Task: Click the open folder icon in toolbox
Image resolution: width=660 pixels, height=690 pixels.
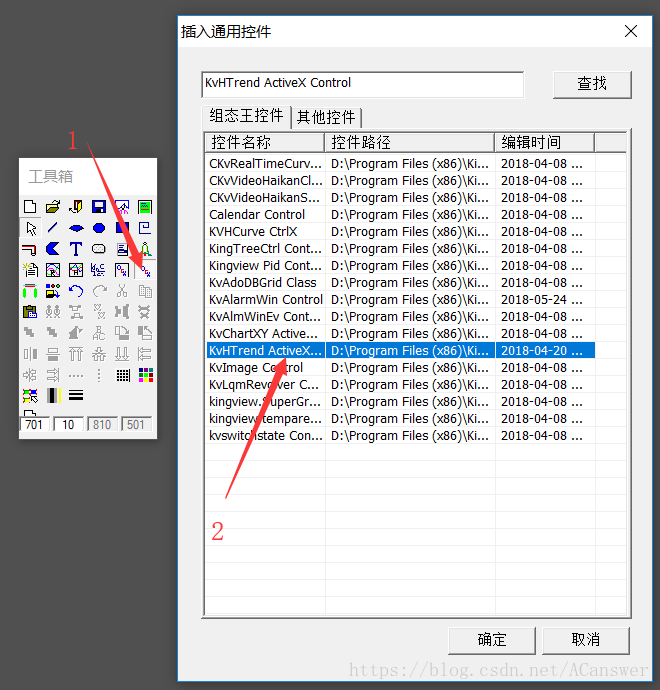Action: coord(53,206)
